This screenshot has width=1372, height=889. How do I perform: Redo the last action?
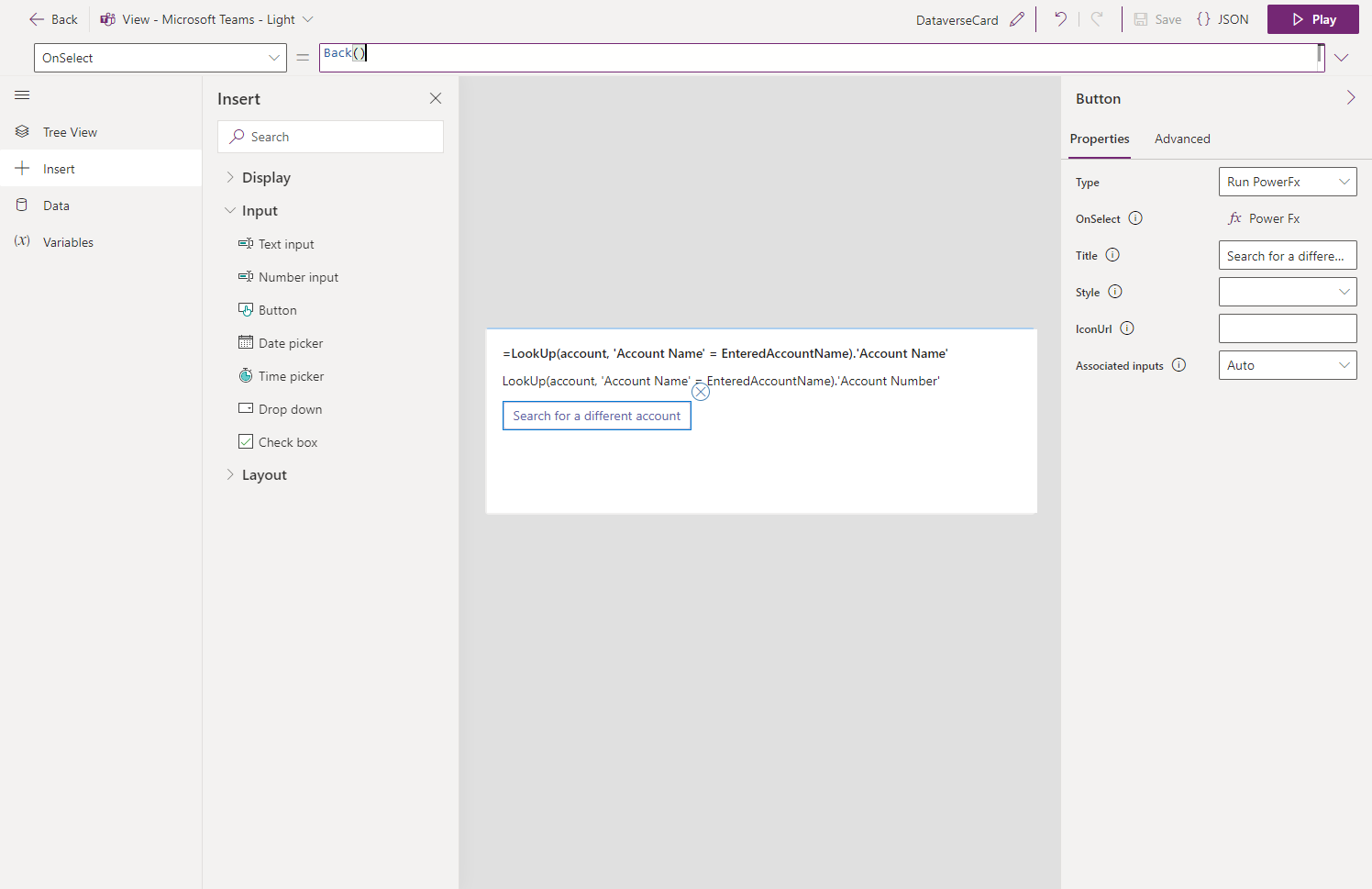pyautogui.click(x=1097, y=19)
